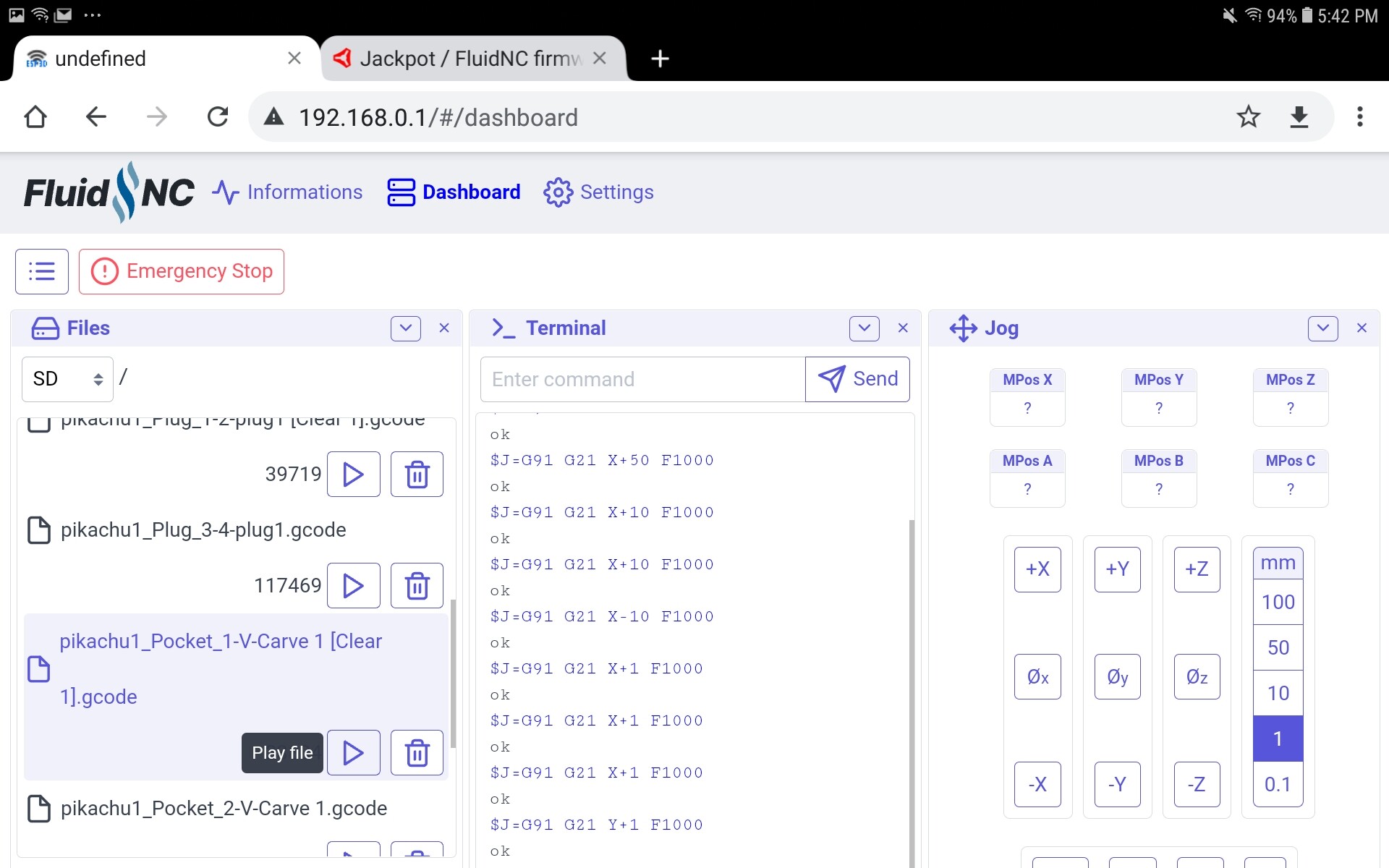This screenshot has height=868, width=1389.
Task: Zero the Z axis
Action: click(x=1197, y=677)
